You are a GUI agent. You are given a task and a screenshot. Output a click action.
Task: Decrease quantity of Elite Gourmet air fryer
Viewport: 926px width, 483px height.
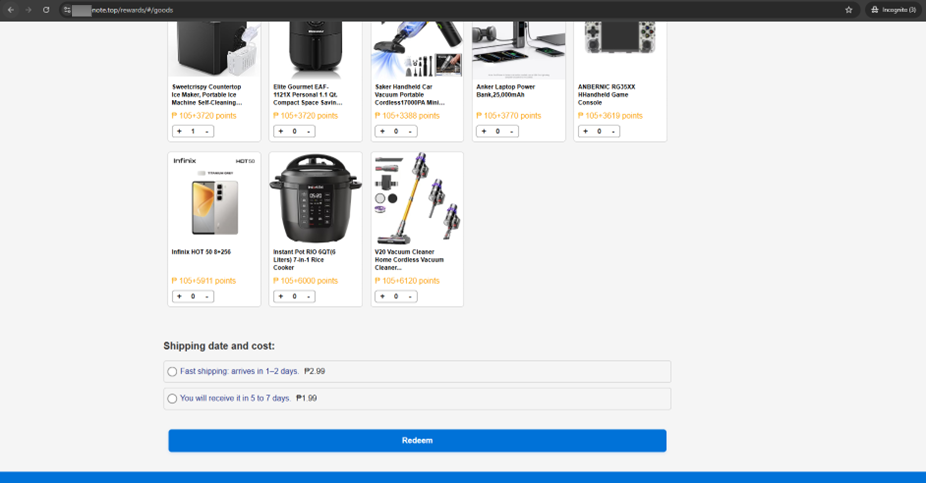(308, 132)
